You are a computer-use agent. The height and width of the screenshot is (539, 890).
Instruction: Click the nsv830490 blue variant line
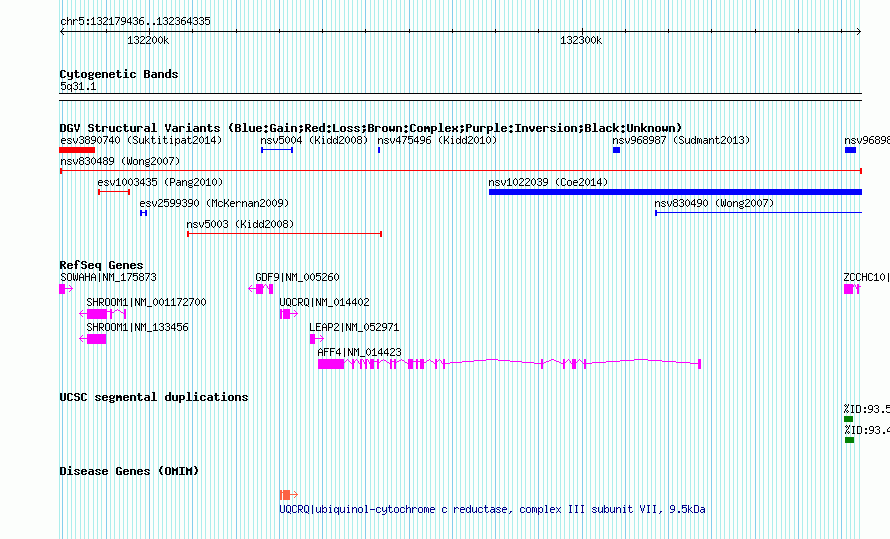pos(758,213)
